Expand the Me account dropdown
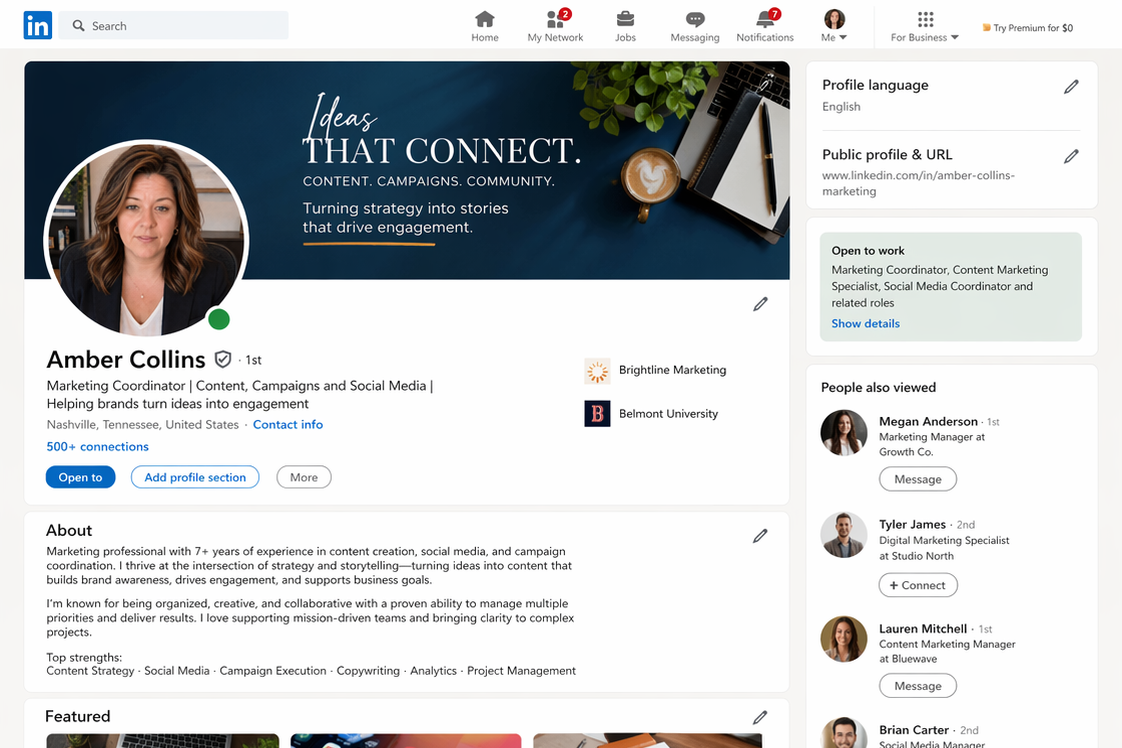This screenshot has width=1122, height=748. (834, 26)
